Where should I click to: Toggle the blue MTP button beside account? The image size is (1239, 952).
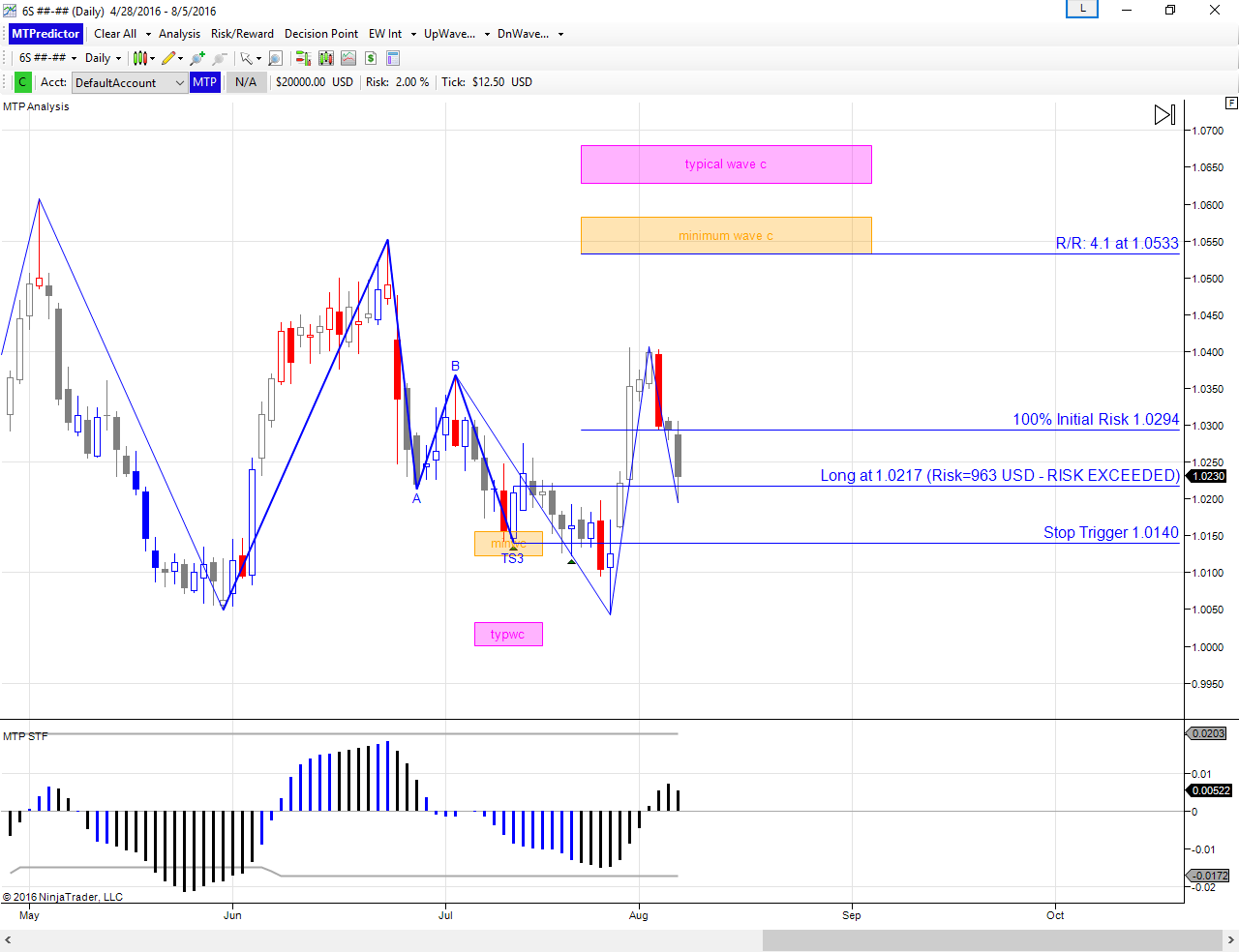(x=204, y=82)
